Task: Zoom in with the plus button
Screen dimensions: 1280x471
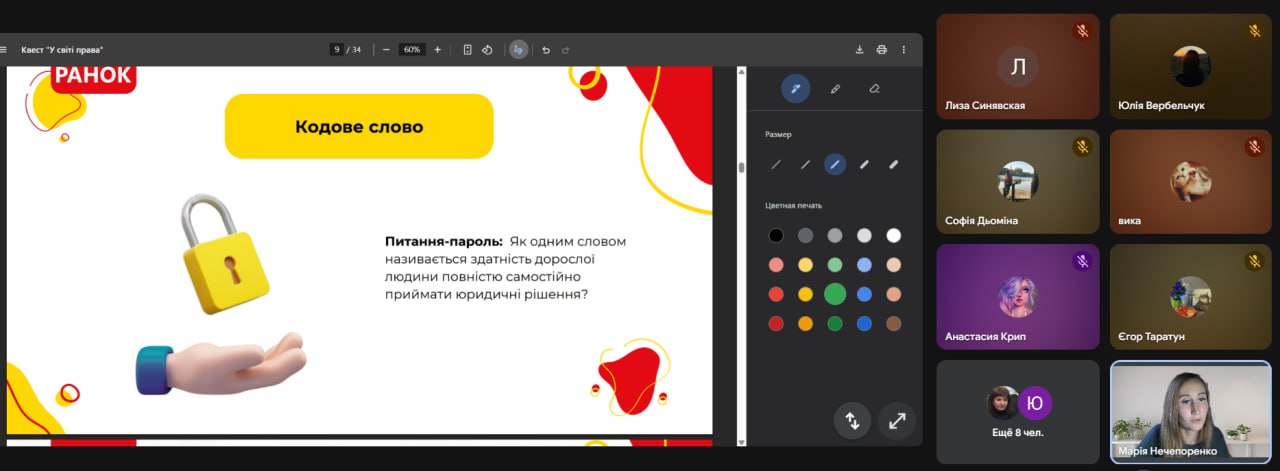Action: (x=437, y=49)
